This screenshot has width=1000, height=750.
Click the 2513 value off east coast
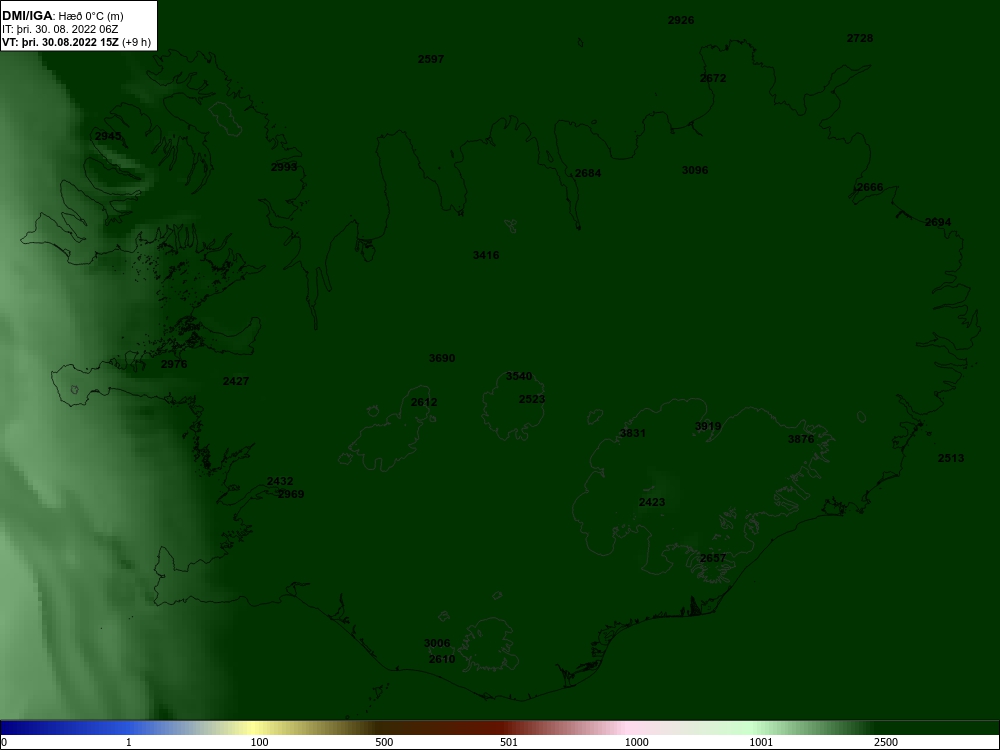951,459
